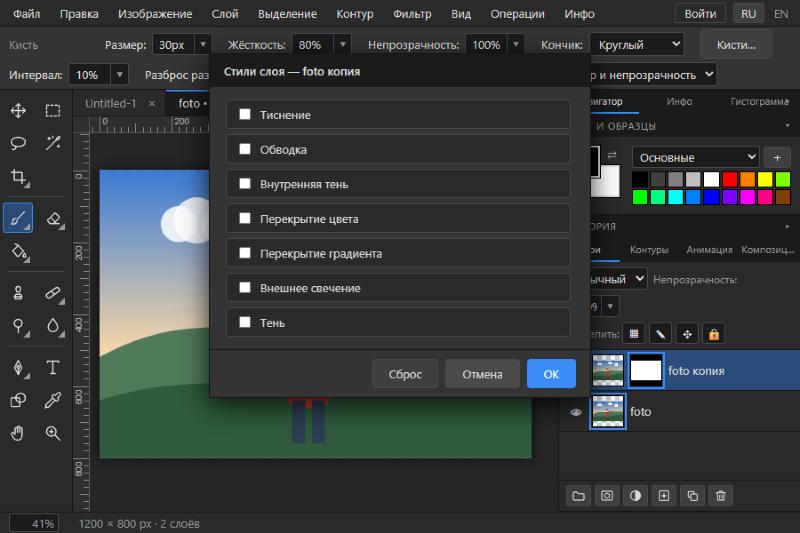Click the Войти login button
The width and height of the screenshot is (800, 533).
[700, 14]
